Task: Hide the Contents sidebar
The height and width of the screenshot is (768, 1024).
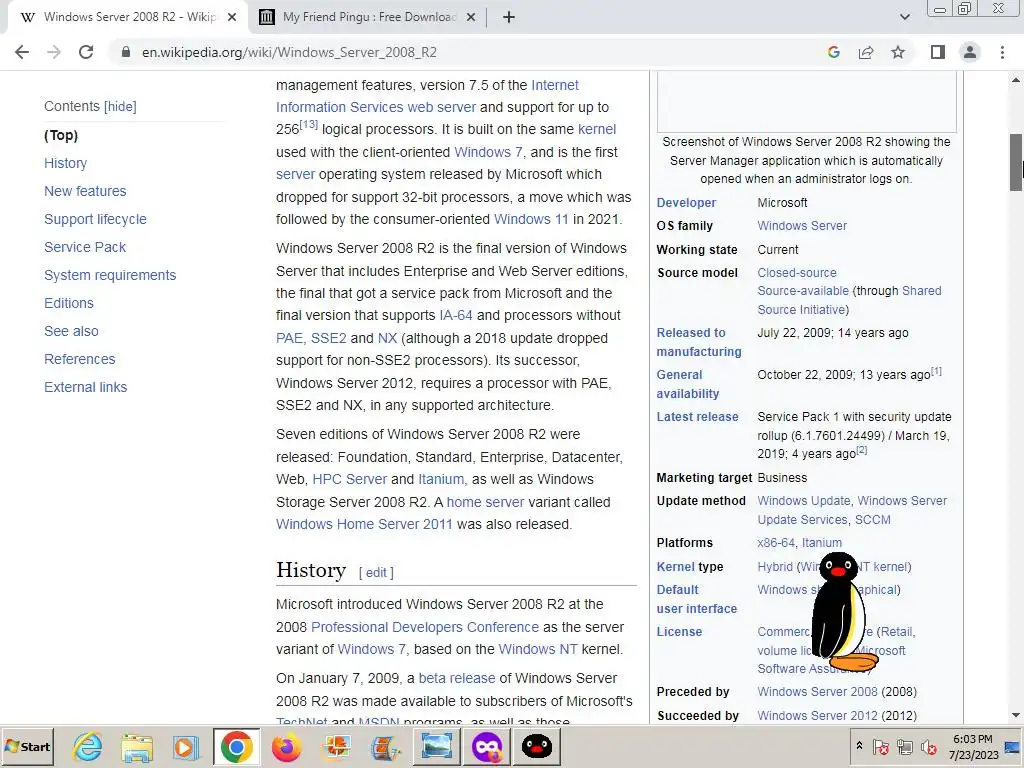Action: click(x=121, y=106)
